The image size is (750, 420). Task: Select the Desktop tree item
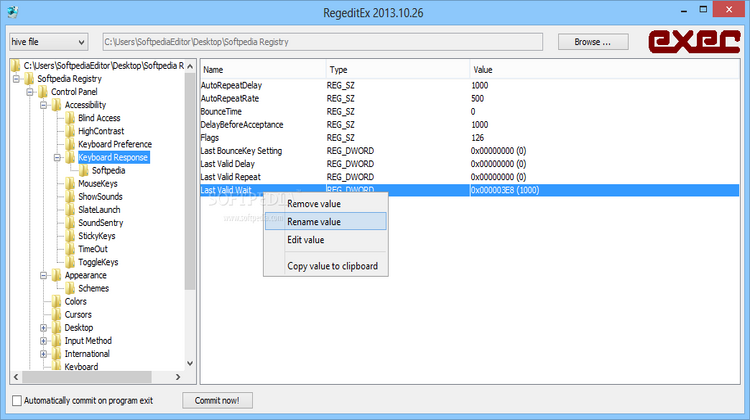(x=79, y=328)
